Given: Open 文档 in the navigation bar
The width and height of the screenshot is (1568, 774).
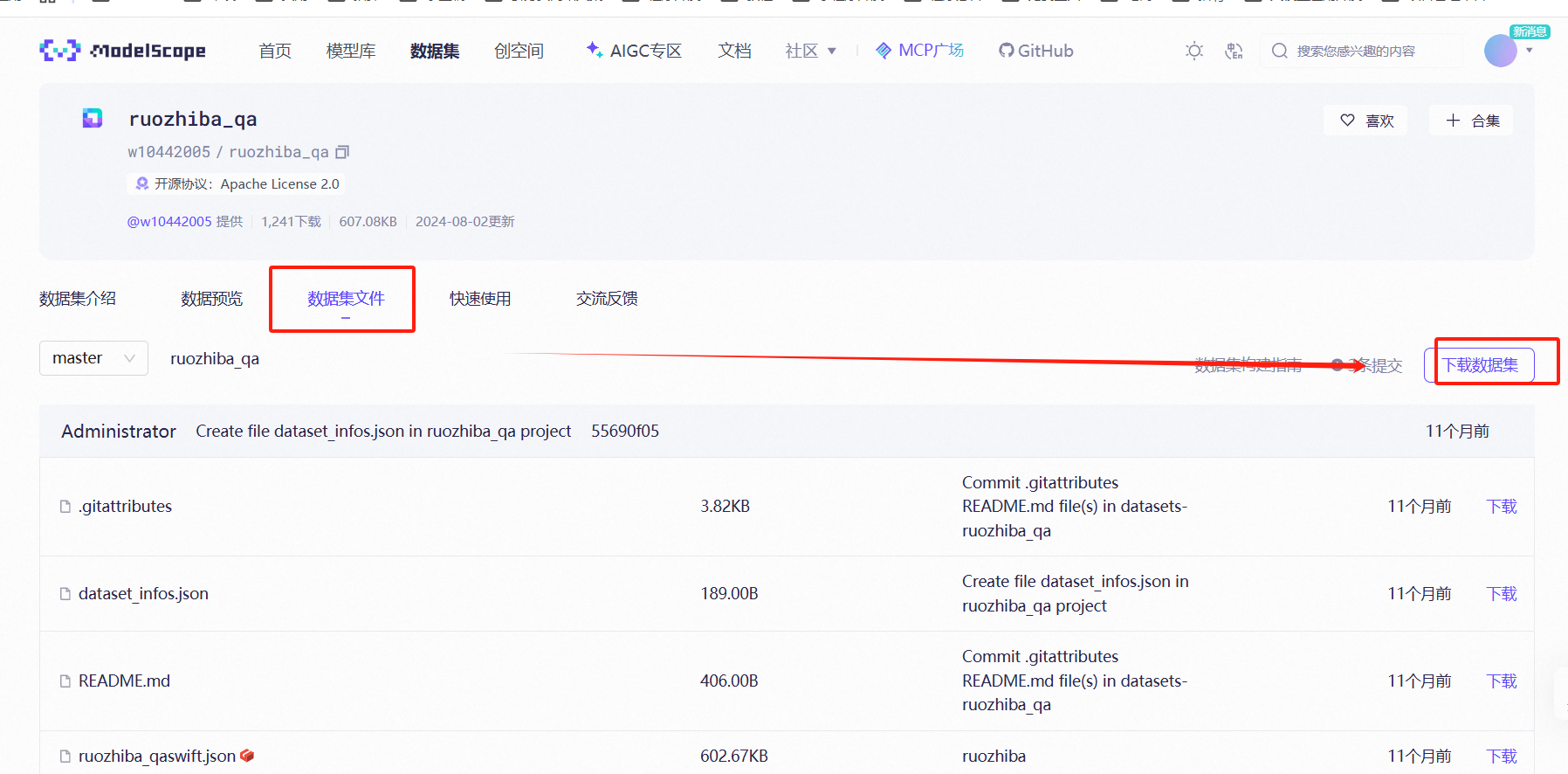Looking at the screenshot, I should point(734,51).
